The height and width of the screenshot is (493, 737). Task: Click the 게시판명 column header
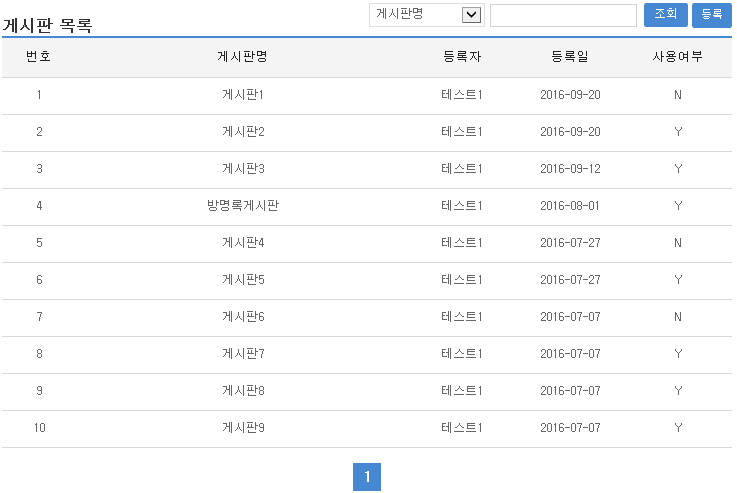click(x=242, y=57)
